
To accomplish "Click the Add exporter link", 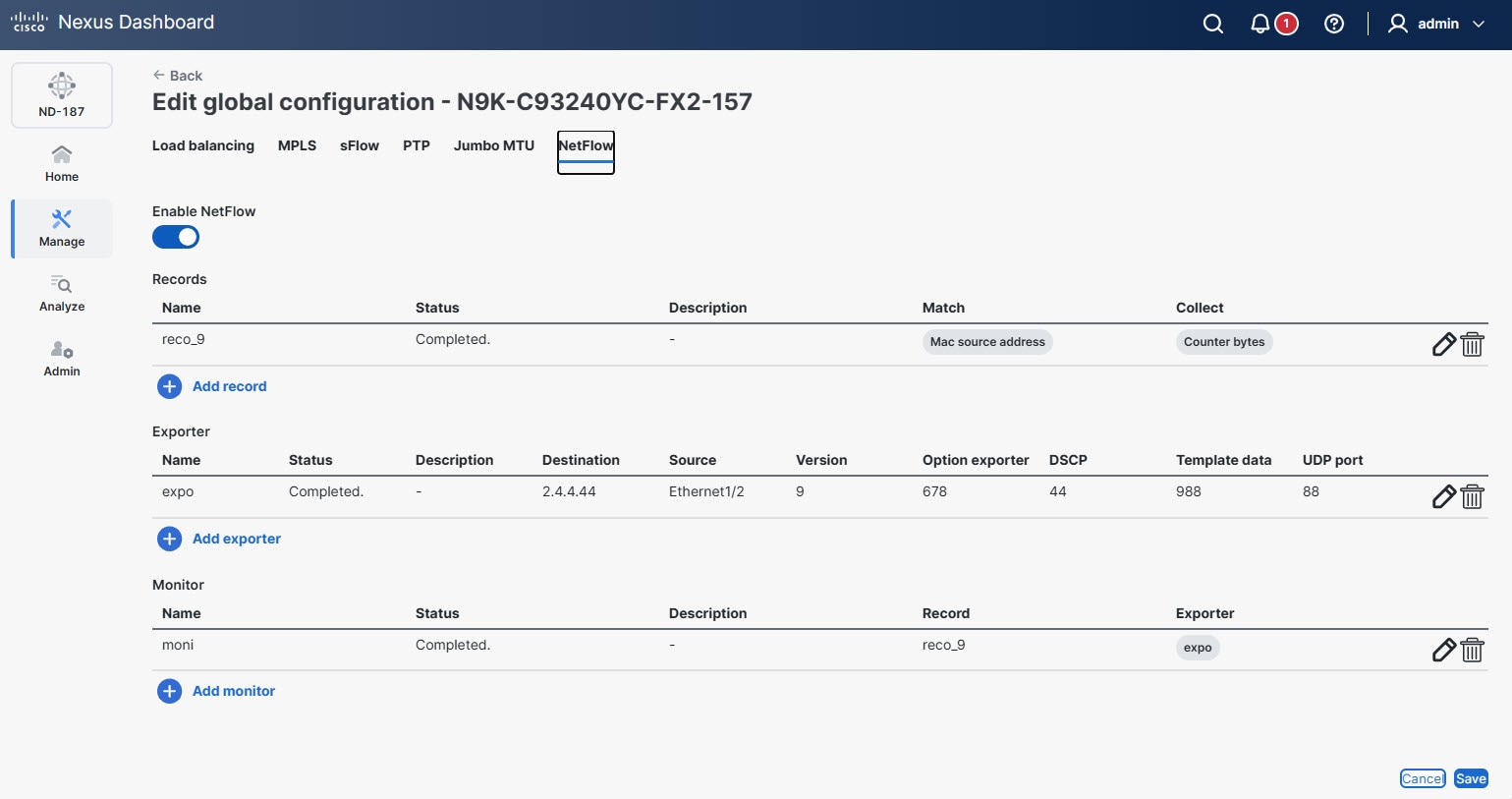I will (236, 539).
